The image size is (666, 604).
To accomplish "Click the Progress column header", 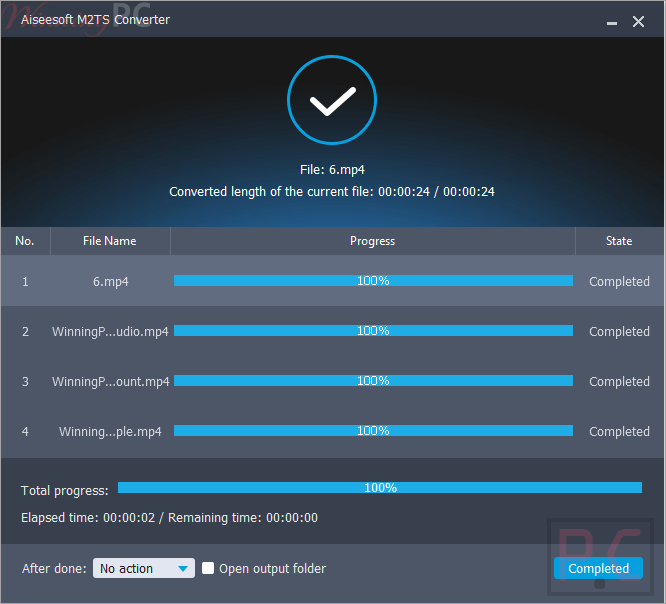I will coord(373,241).
